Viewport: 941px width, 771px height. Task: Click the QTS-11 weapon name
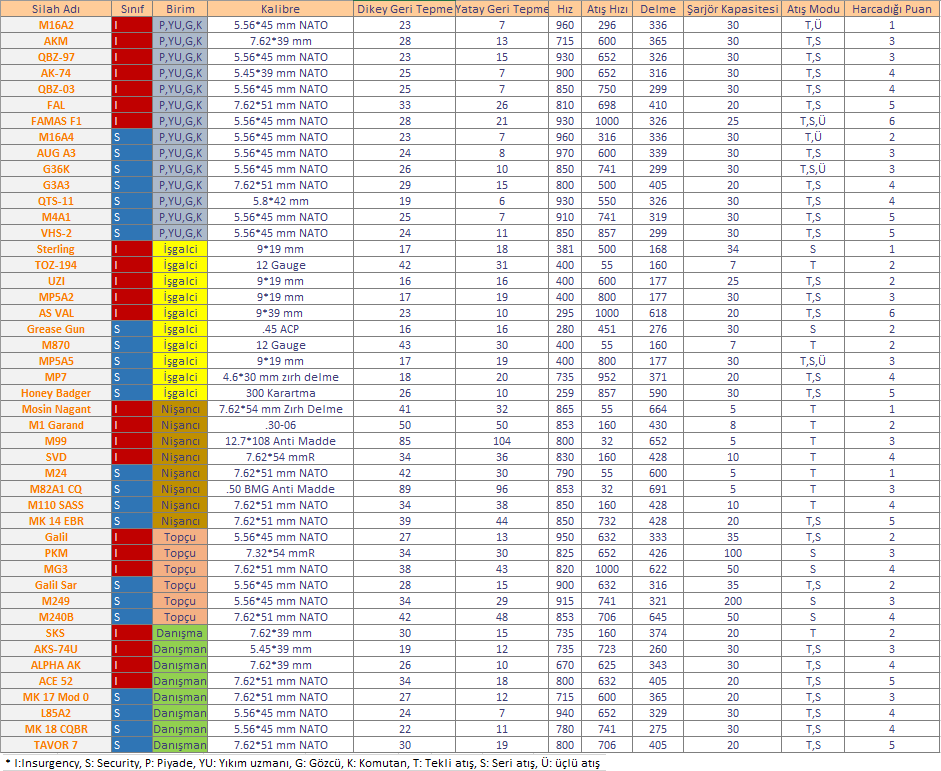56,201
